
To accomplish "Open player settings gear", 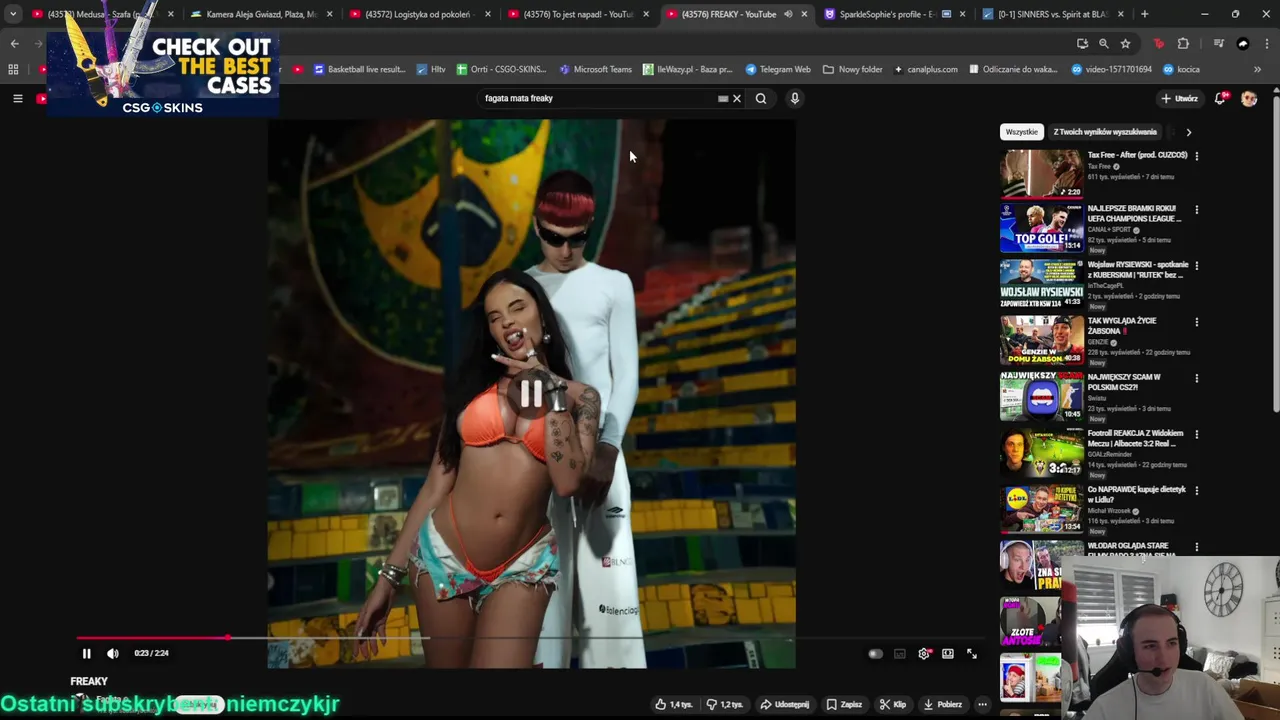I will (x=924, y=653).
